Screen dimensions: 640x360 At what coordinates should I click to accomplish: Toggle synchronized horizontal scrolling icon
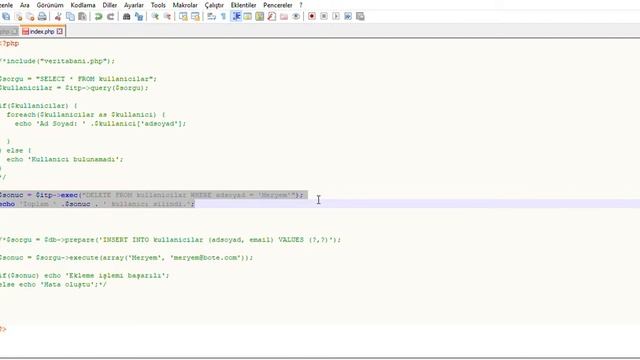point(196,16)
